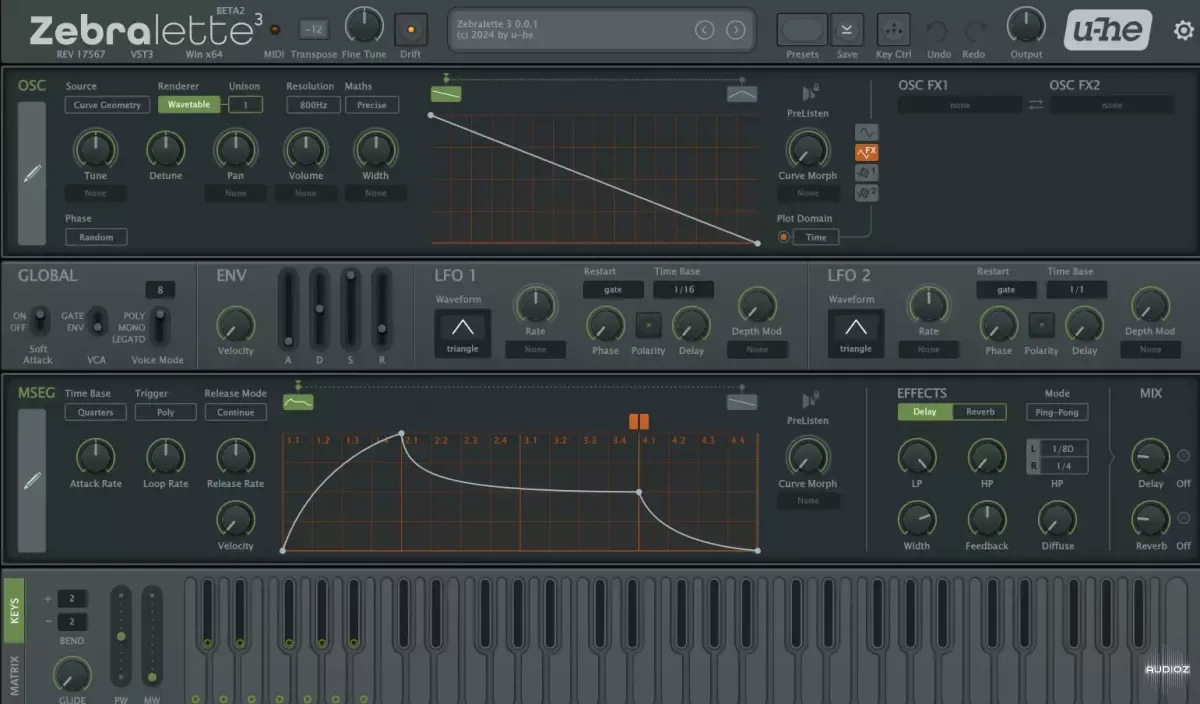This screenshot has width=1200, height=704.
Task: Click the Unison value field 1
Action: [x=245, y=105]
